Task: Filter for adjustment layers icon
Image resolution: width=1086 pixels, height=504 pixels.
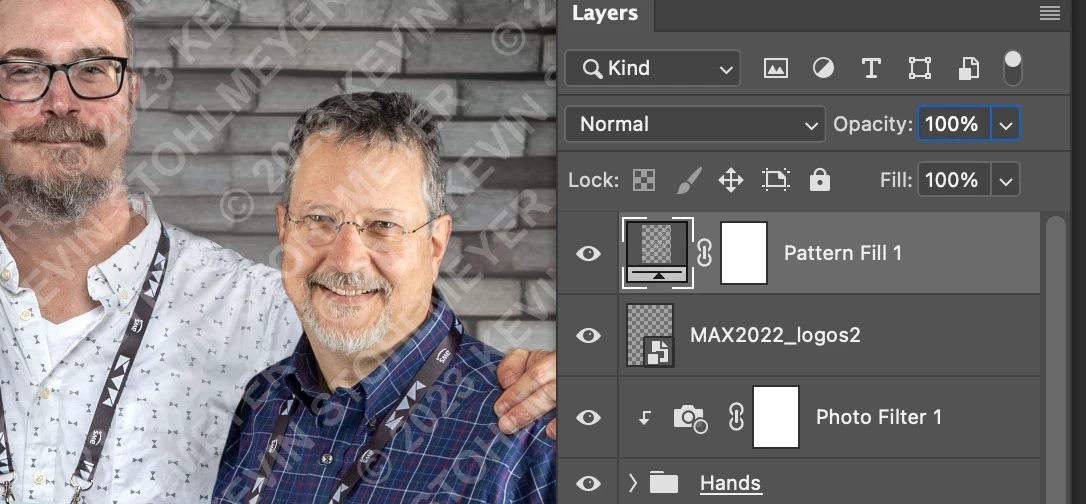Action: coord(823,69)
